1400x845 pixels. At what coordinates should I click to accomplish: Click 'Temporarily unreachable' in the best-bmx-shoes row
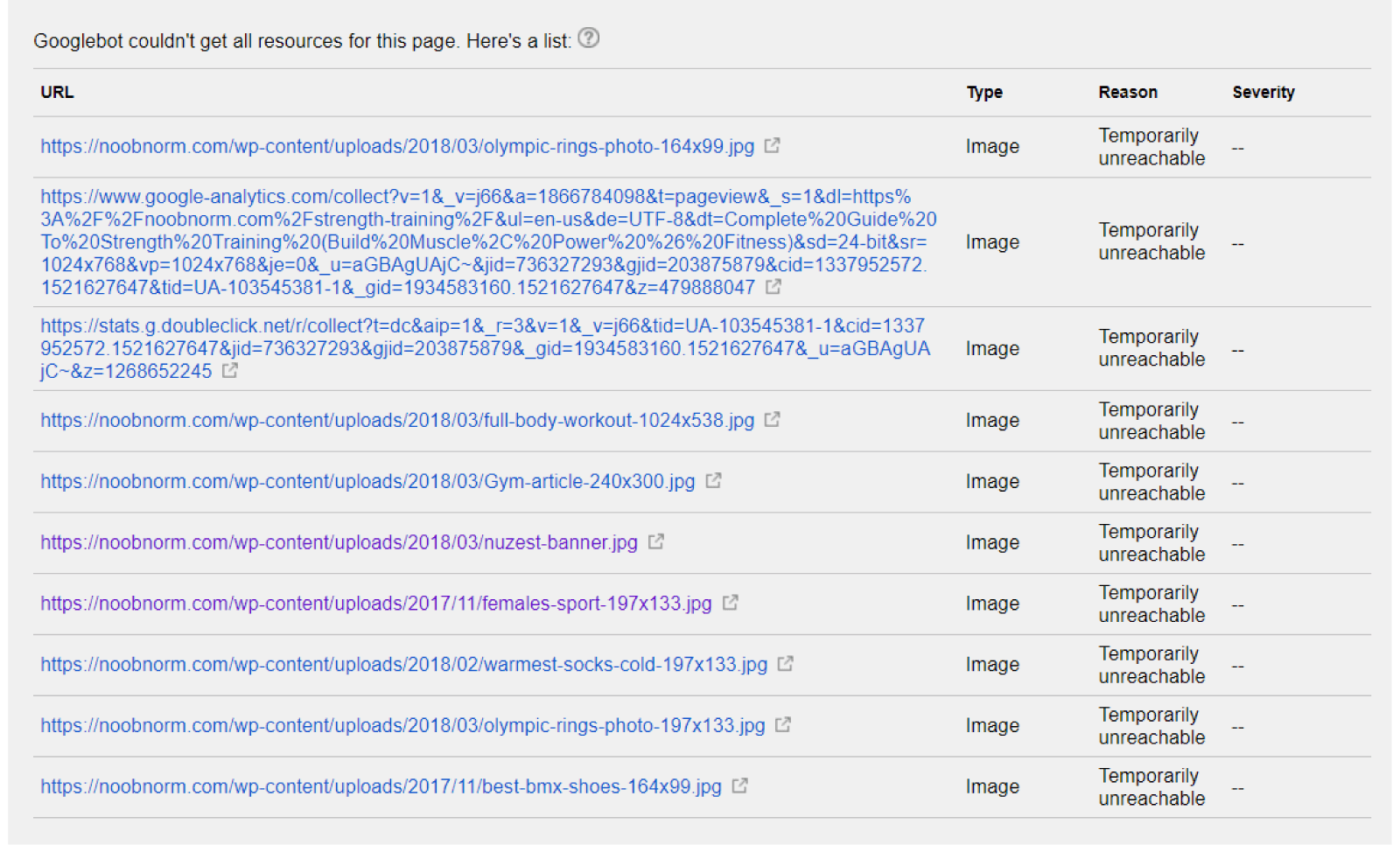point(1151,787)
